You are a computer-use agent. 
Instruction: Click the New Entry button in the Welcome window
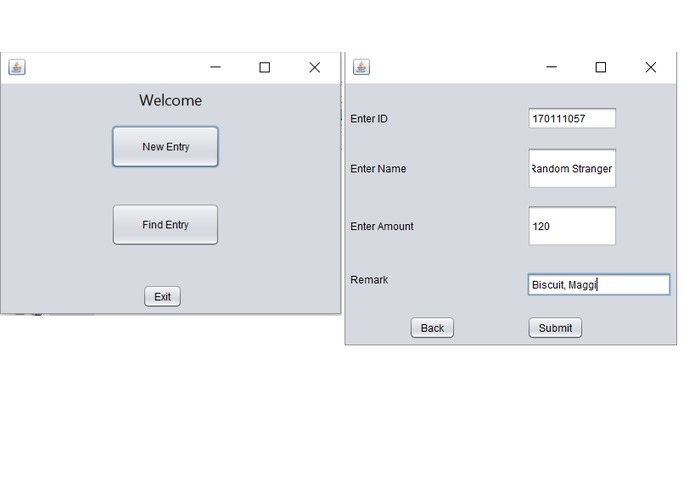coord(165,147)
